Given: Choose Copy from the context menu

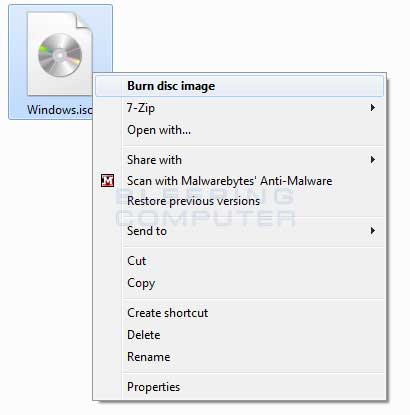Looking at the screenshot, I should click(x=239, y=283).
